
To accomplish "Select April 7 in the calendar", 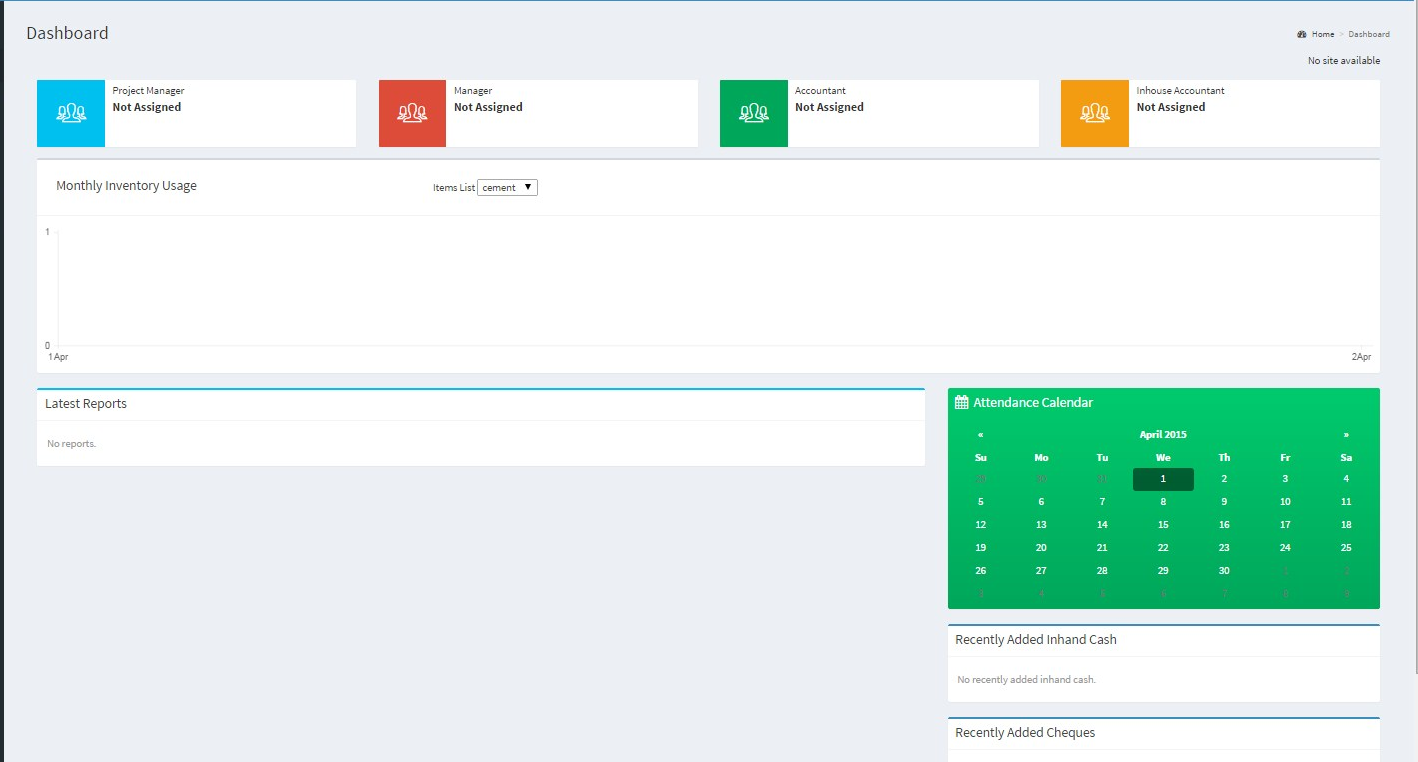I will click(1102, 502).
